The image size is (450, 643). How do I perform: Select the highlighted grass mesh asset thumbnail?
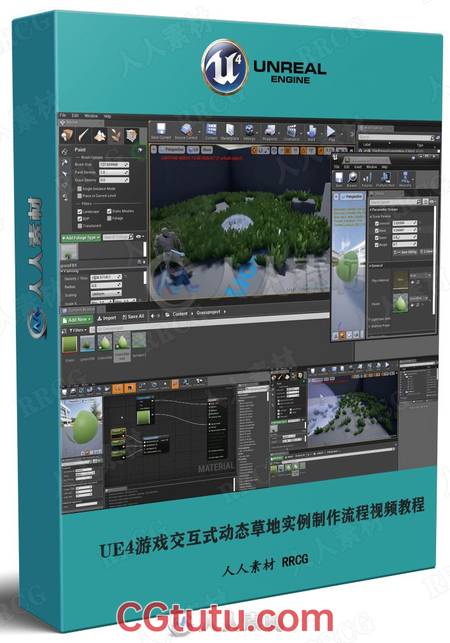click(x=122, y=346)
